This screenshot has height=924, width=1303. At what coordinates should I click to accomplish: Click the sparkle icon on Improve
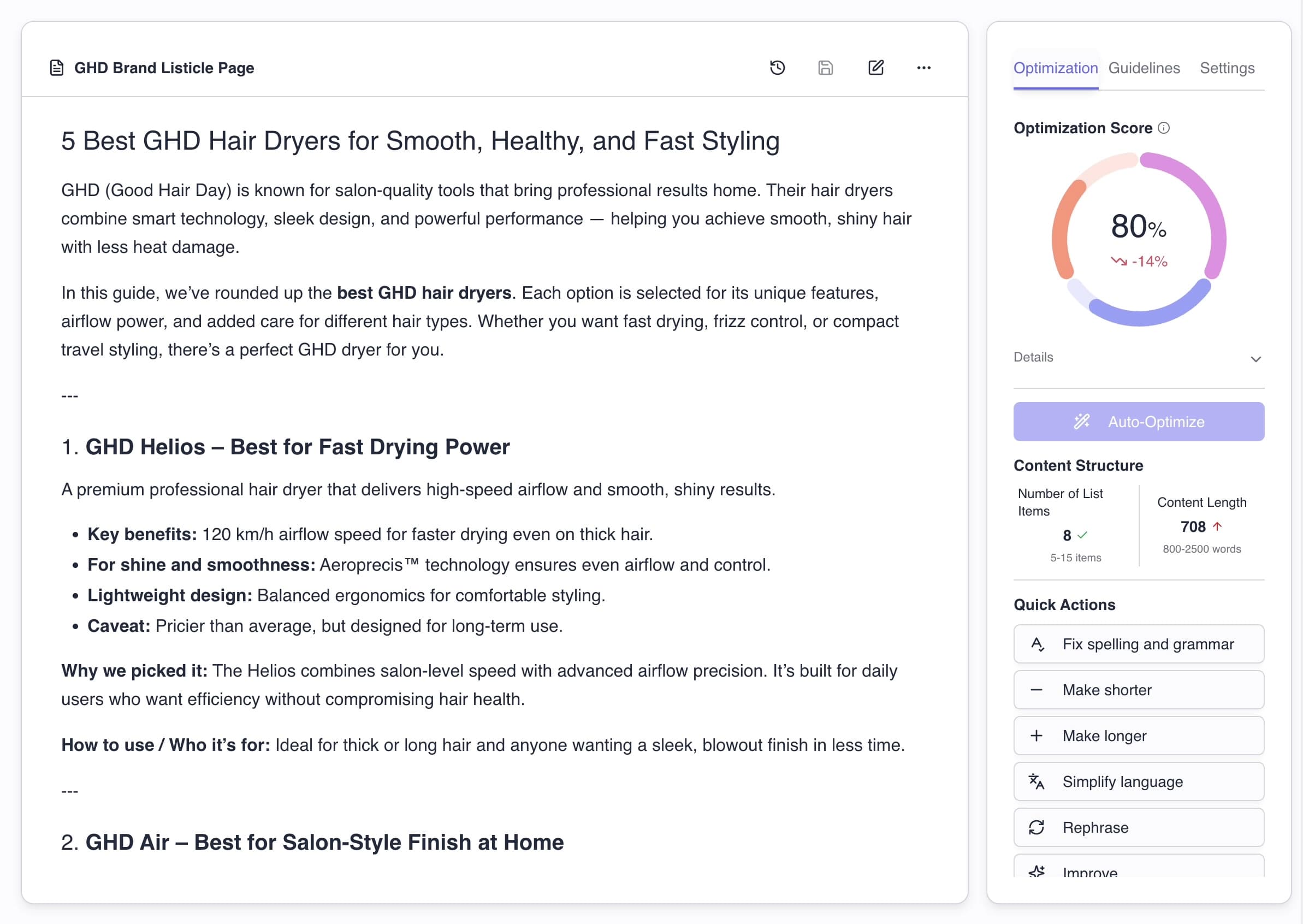point(1038,871)
